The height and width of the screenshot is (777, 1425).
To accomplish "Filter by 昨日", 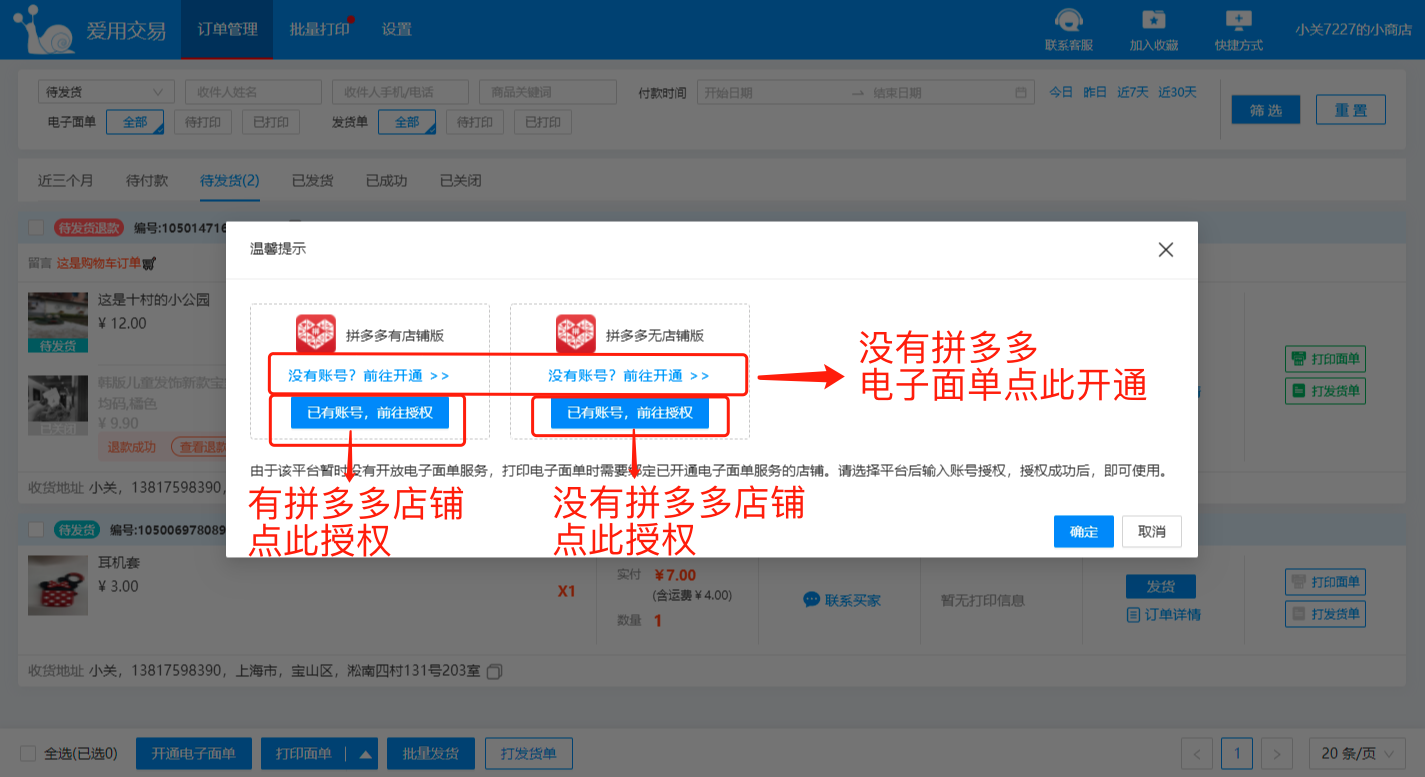I will tap(1095, 92).
